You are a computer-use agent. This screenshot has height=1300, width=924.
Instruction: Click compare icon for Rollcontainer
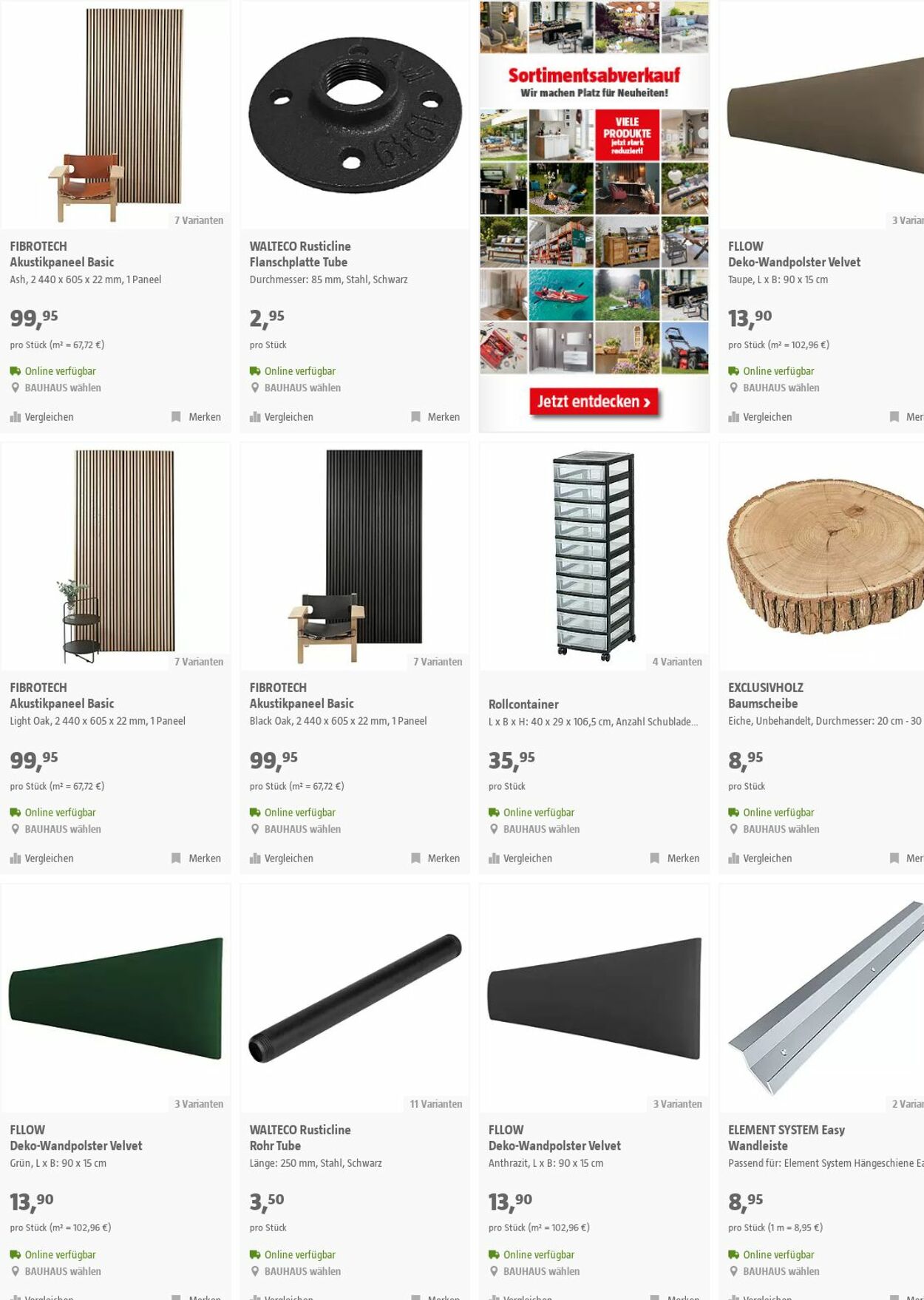(x=494, y=859)
